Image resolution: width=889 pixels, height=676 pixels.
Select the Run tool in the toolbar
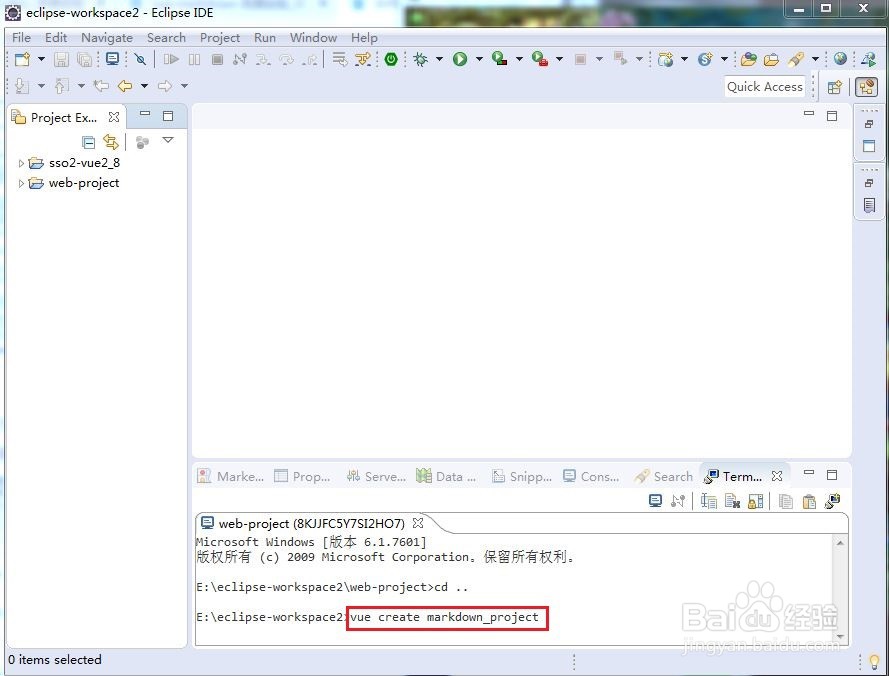(459, 59)
